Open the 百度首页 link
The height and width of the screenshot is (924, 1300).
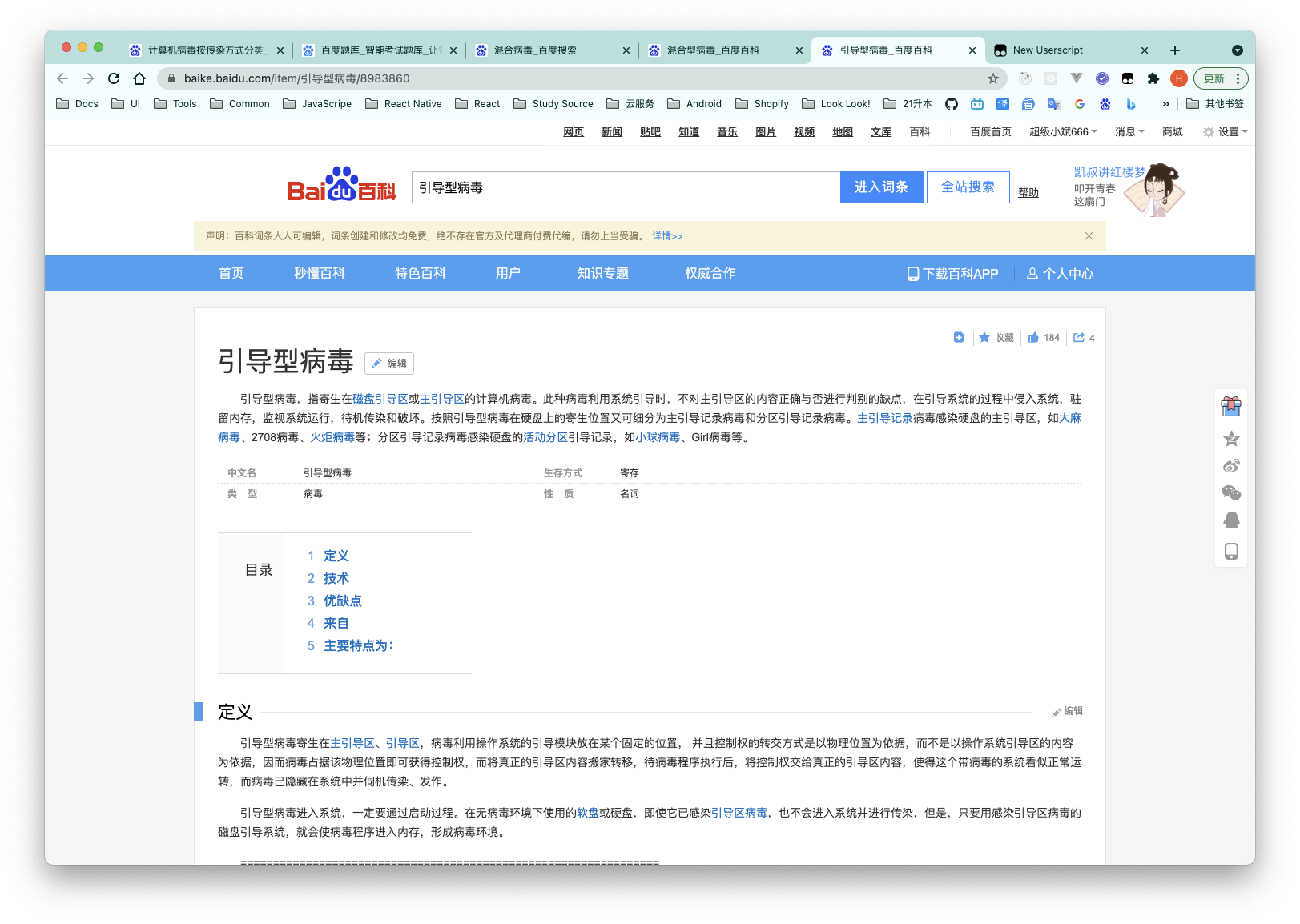click(x=991, y=132)
